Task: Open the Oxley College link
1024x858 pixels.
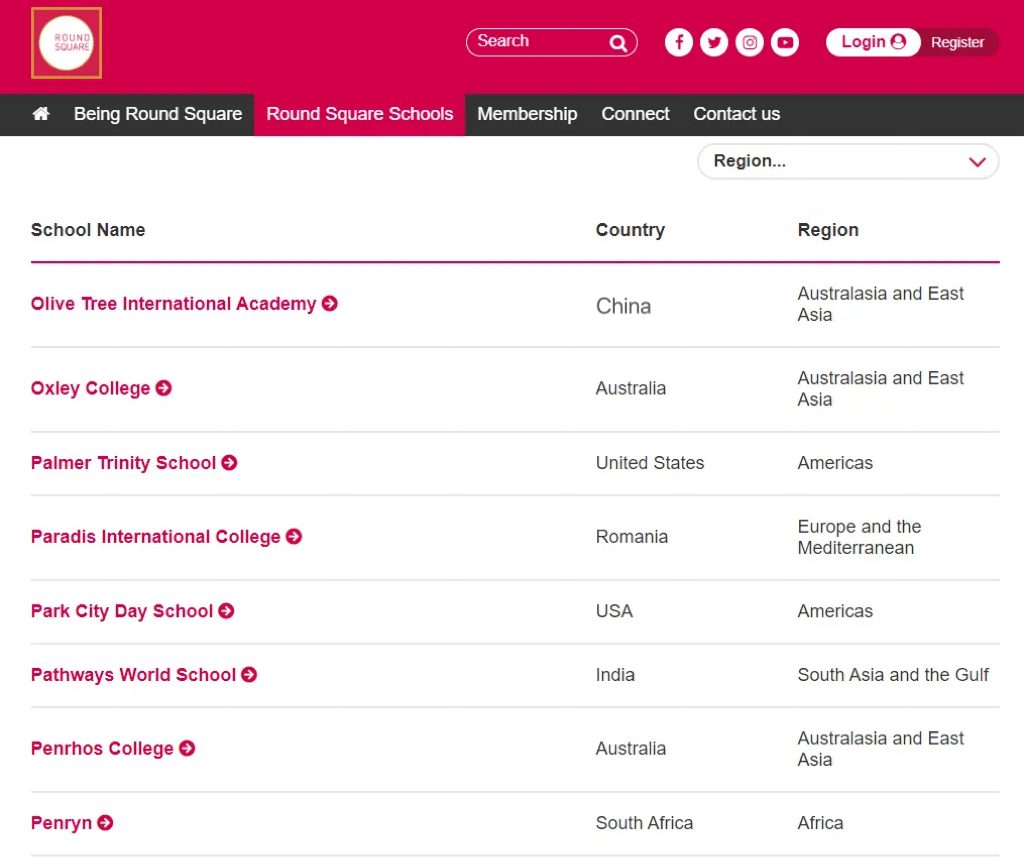Action: click(x=90, y=388)
